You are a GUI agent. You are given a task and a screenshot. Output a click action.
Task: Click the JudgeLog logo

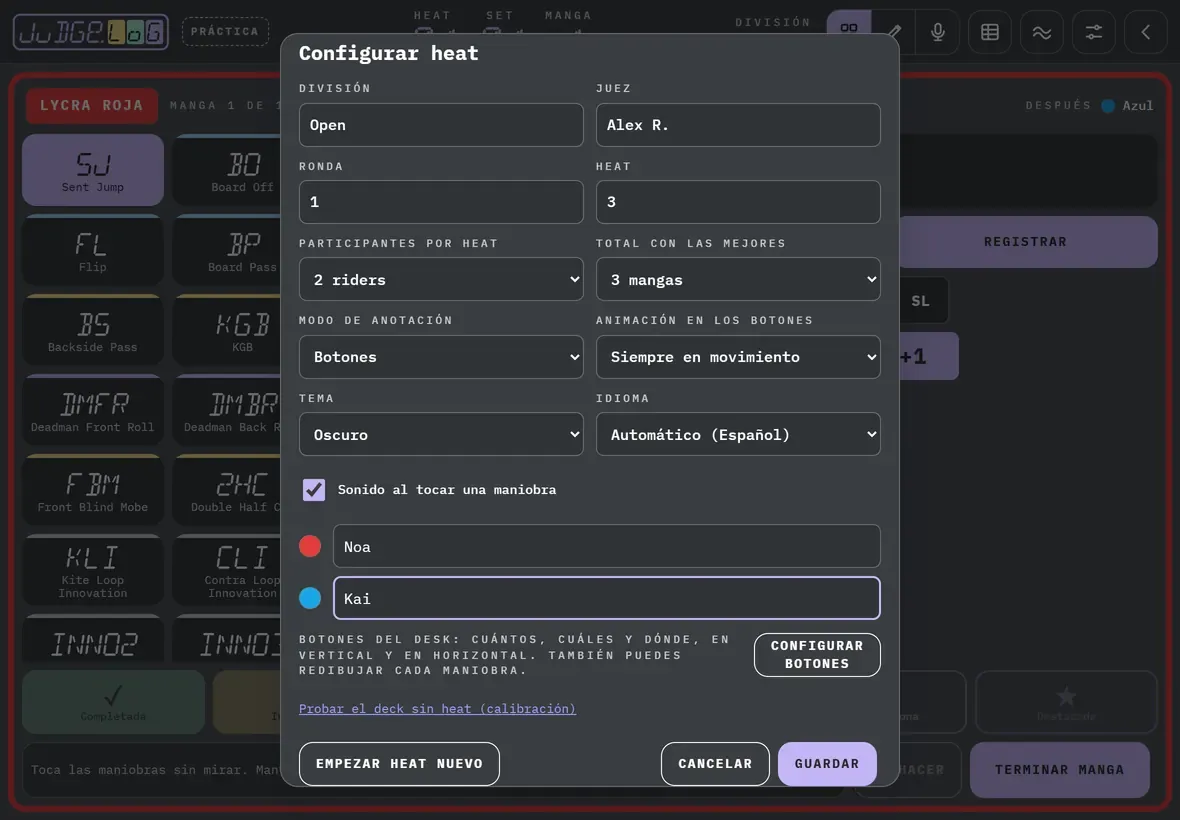pyautogui.click(x=91, y=32)
